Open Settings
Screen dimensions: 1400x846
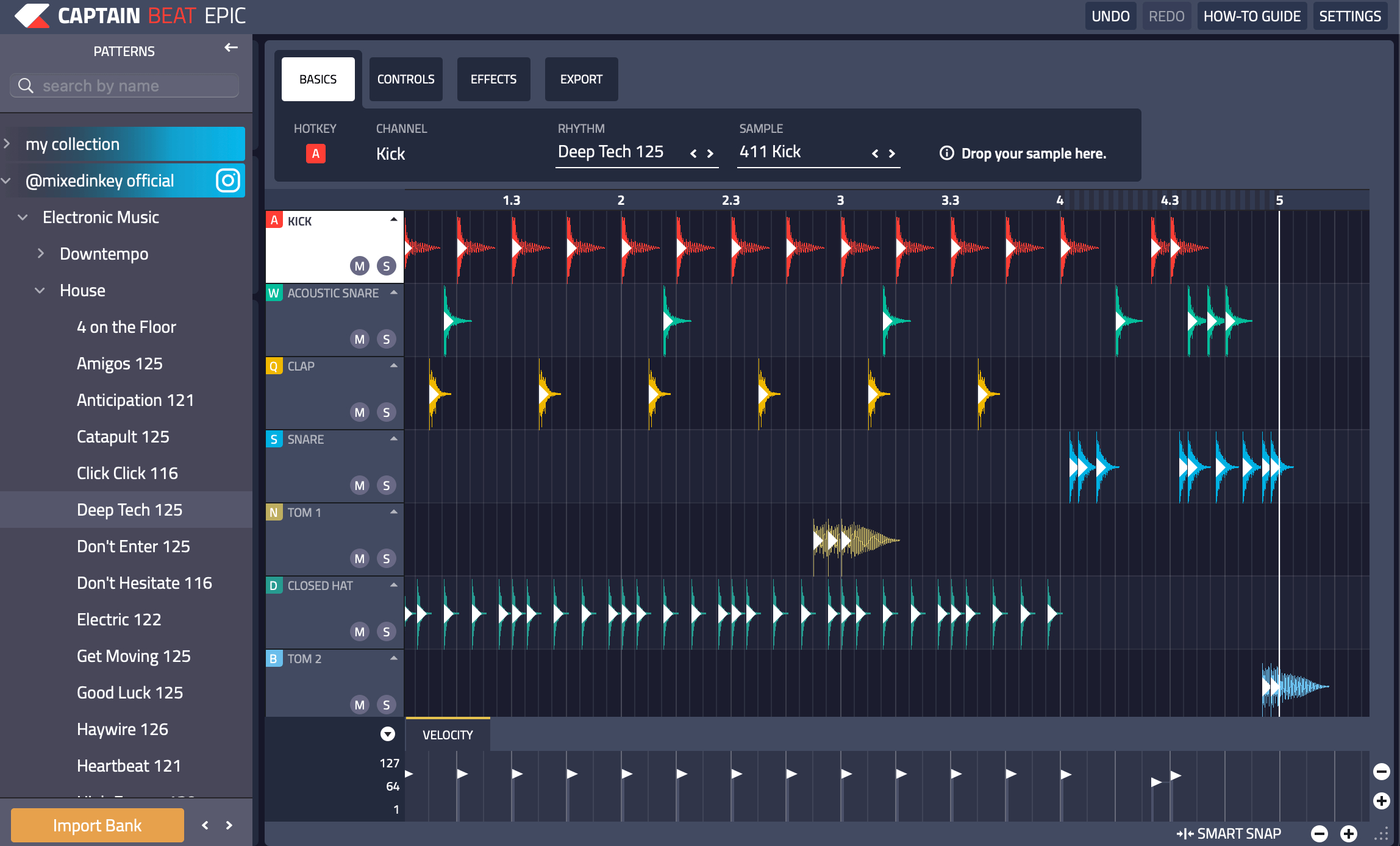tap(1350, 16)
